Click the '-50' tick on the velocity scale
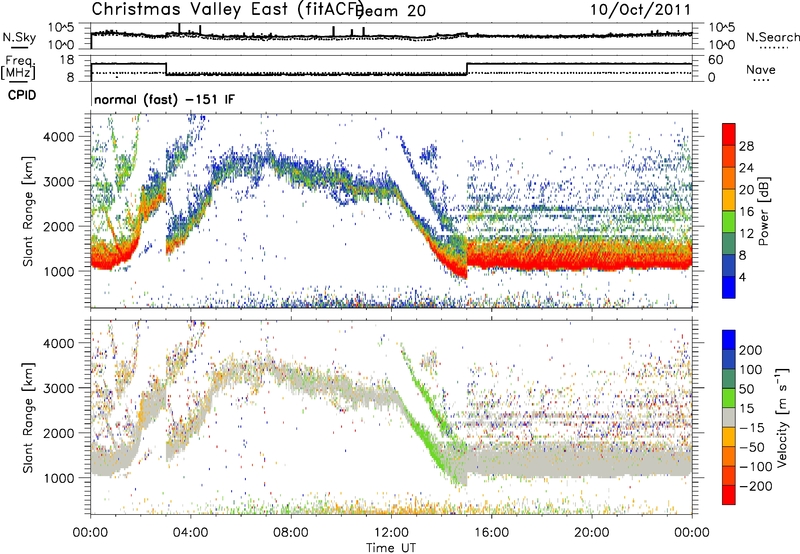 point(753,447)
